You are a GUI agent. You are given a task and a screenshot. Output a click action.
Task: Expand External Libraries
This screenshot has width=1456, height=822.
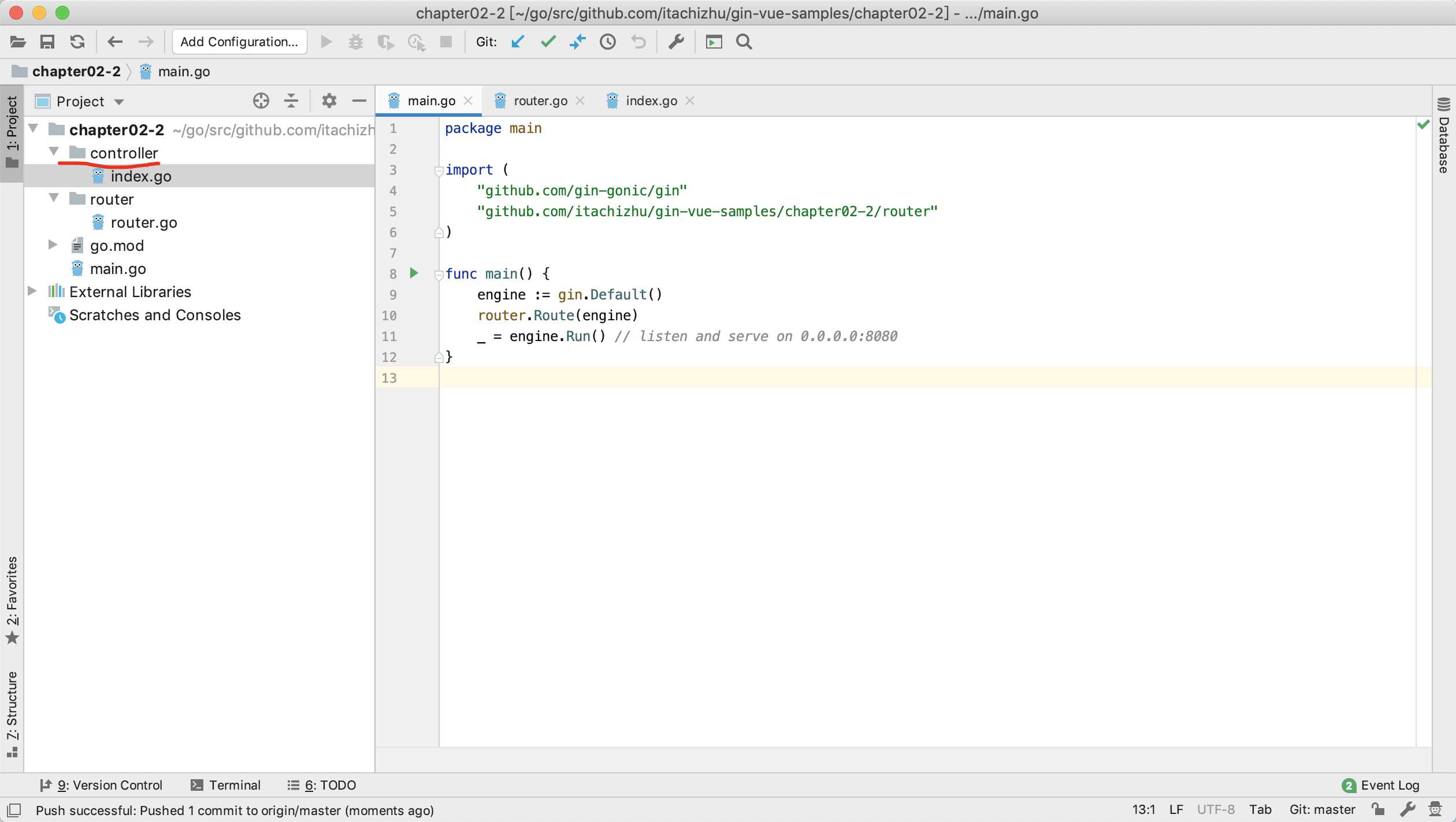click(x=32, y=291)
